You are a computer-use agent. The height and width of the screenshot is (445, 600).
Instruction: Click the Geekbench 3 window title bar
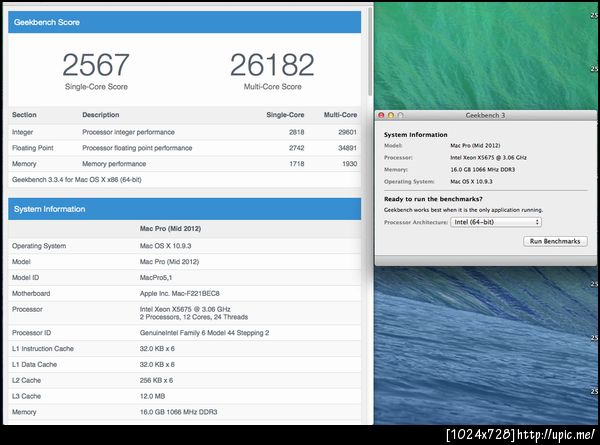(485, 115)
